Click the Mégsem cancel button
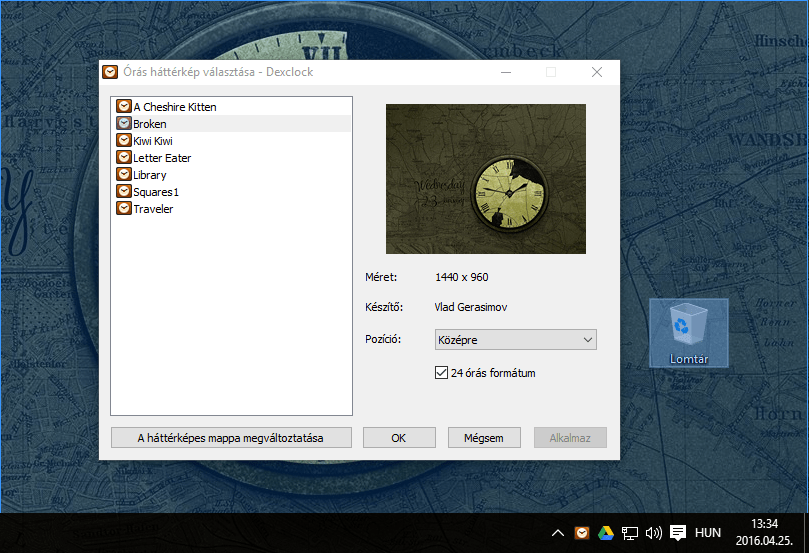Screen dimensions: 809x553 point(484,437)
